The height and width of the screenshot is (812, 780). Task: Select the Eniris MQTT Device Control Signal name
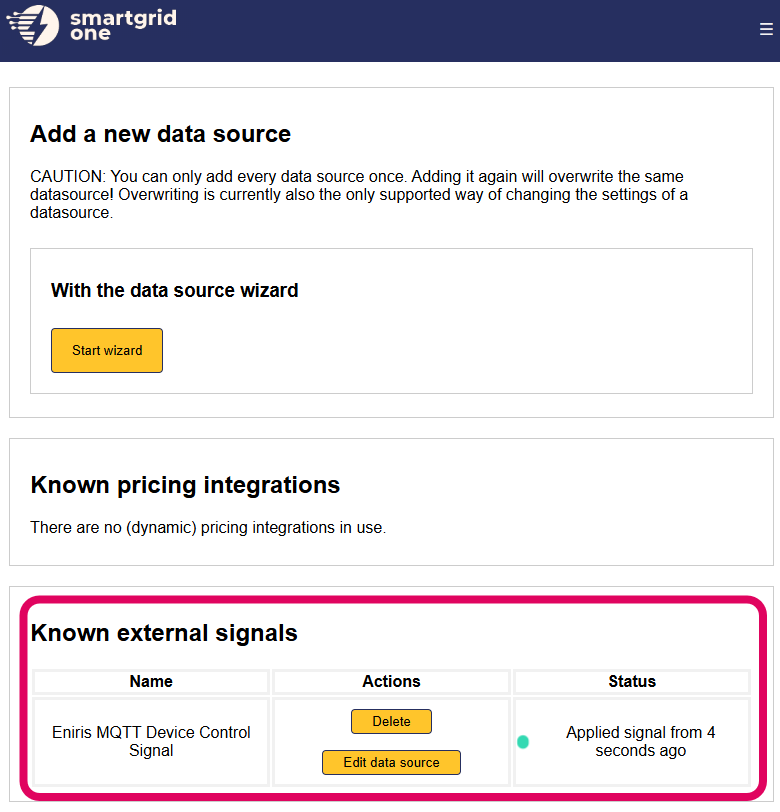click(151, 741)
